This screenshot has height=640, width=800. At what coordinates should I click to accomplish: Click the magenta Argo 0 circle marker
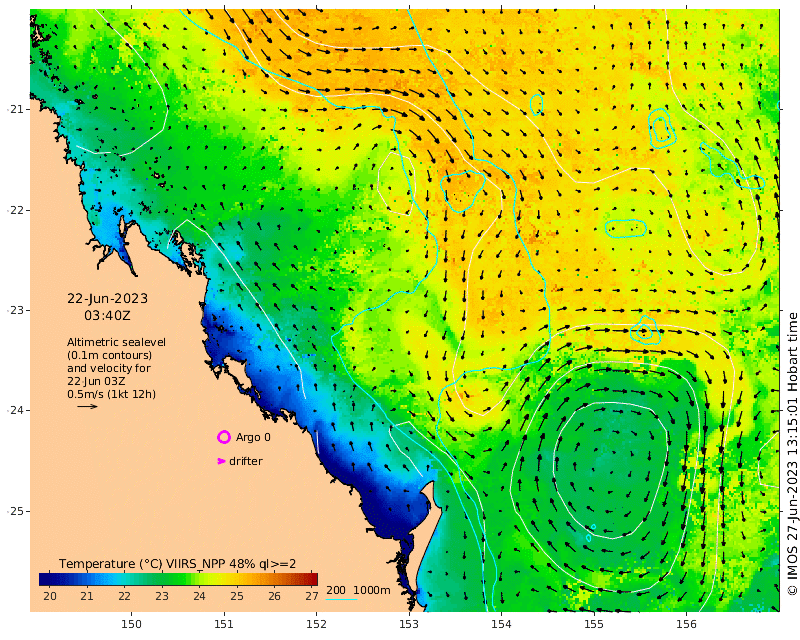point(224,437)
